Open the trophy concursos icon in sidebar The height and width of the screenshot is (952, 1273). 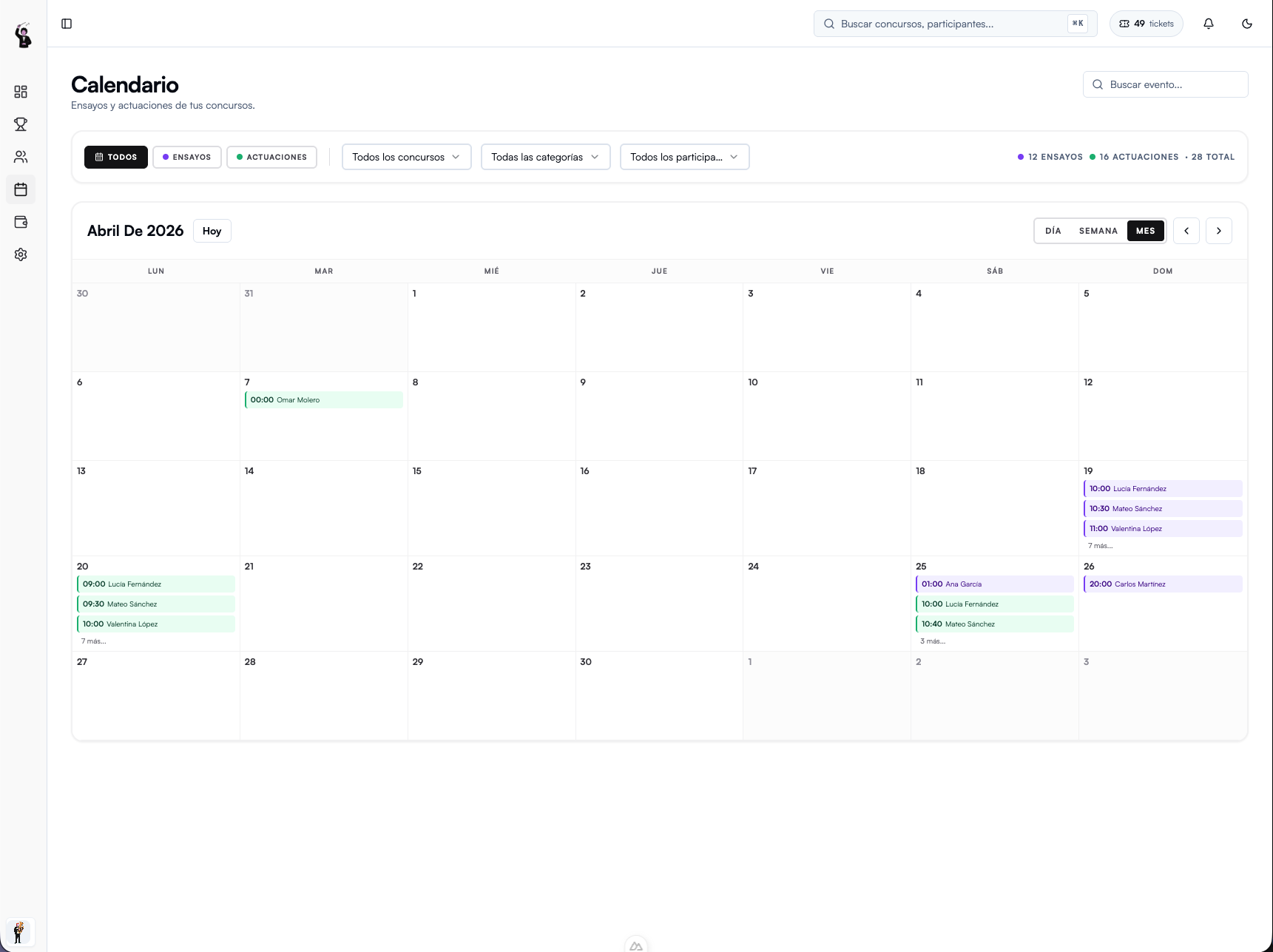[21, 124]
